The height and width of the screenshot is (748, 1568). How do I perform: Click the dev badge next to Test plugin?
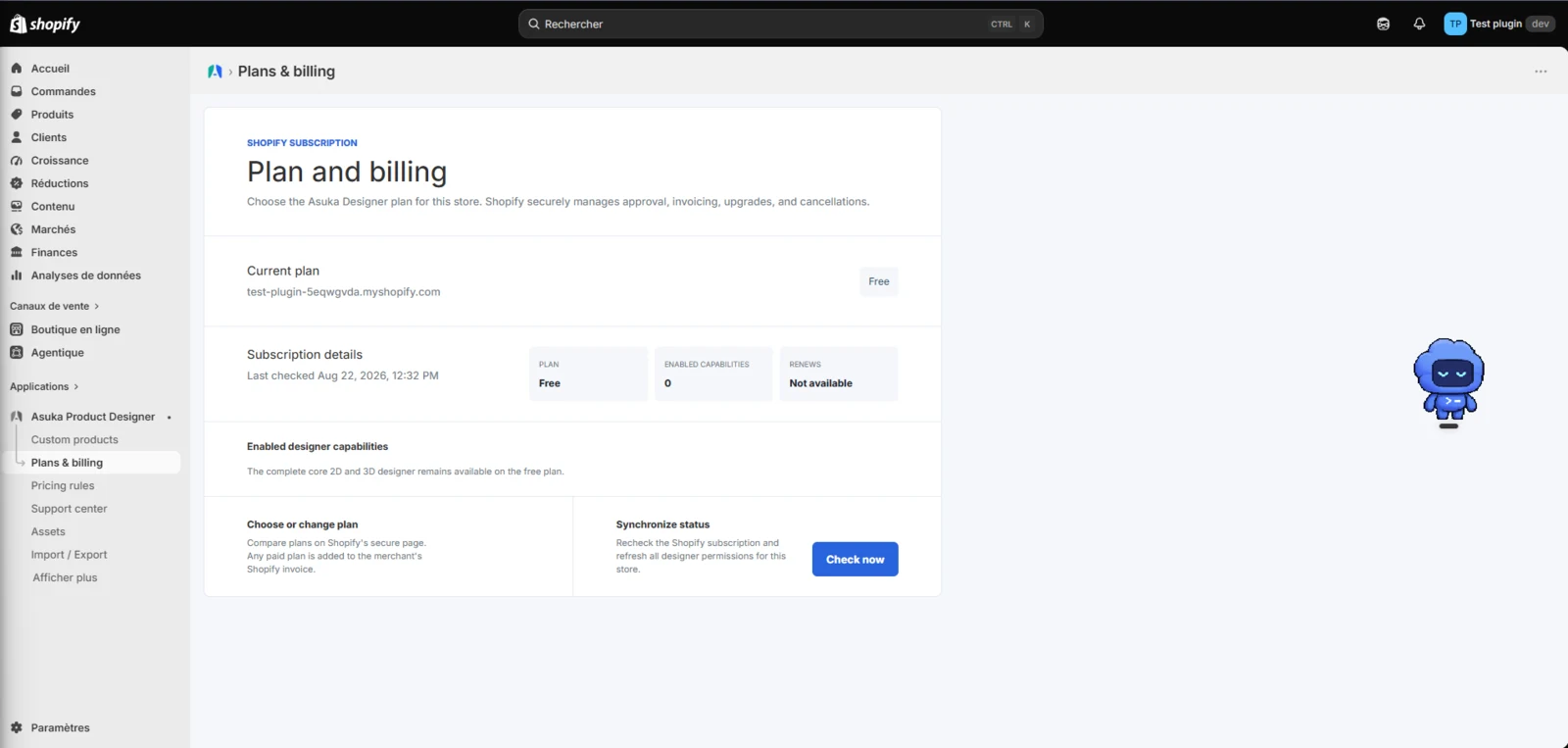[x=1541, y=24]
